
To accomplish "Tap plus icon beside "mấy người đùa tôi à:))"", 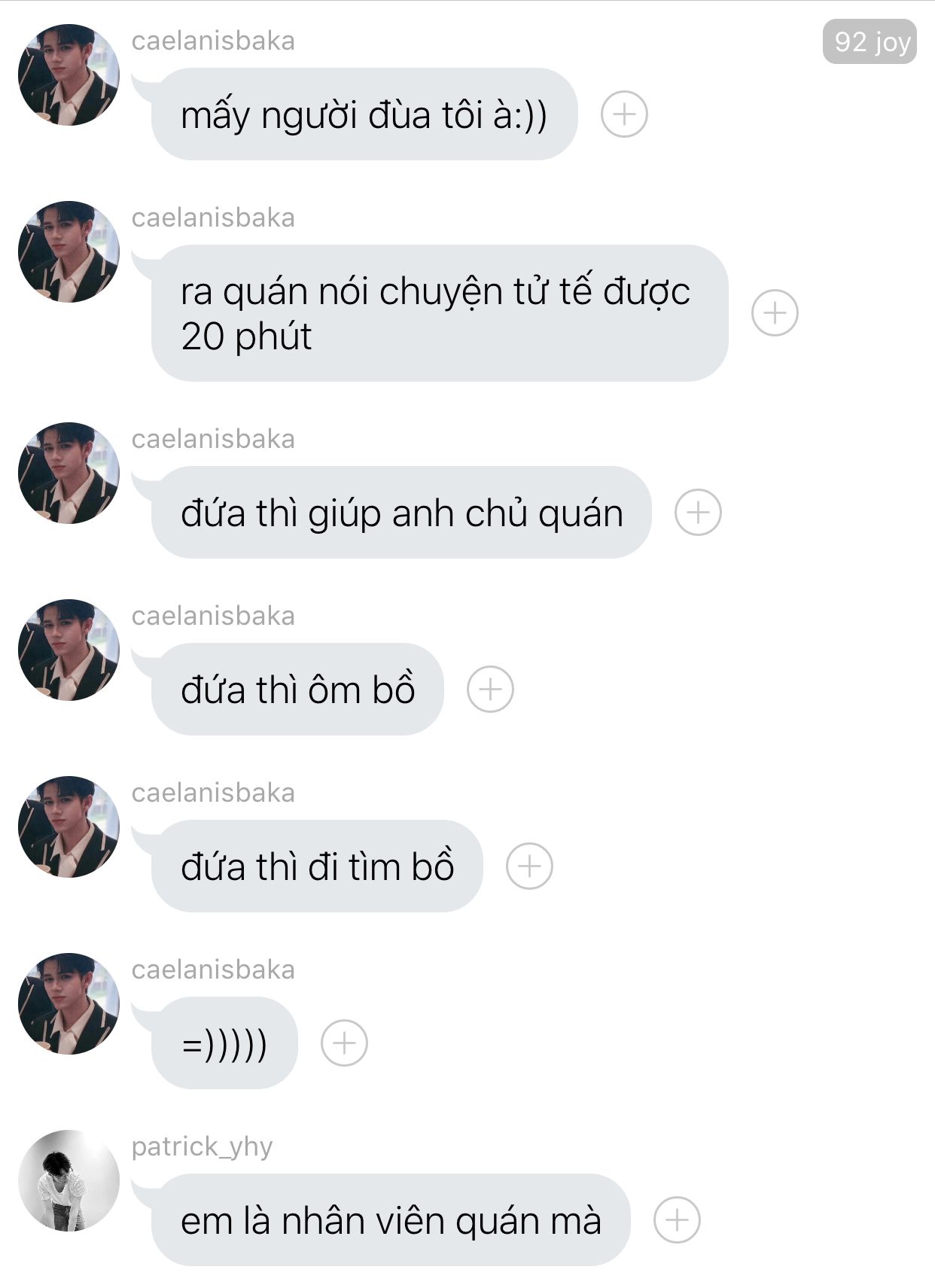I will click(624, 114).
